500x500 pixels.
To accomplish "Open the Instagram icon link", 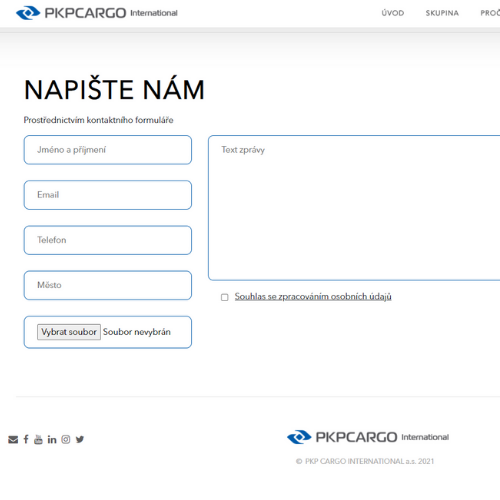I will [66, 440].
